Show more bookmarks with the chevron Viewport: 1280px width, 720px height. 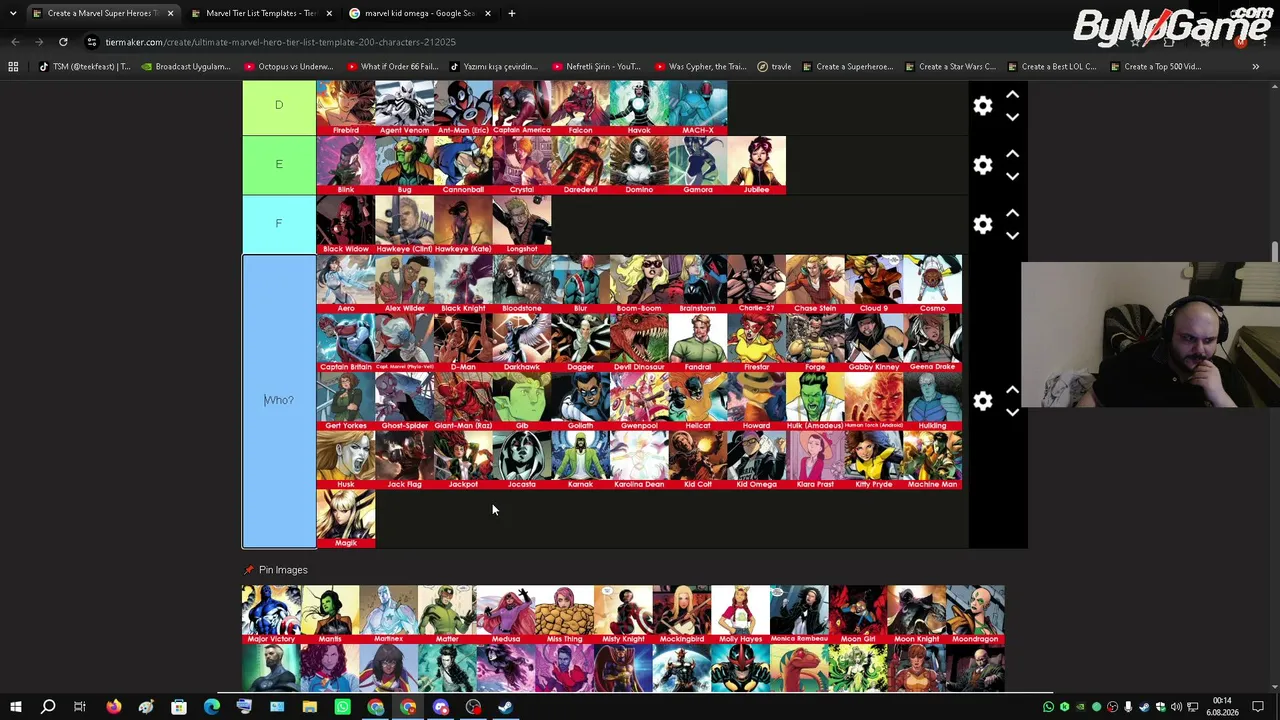pyautogui.click(x=1255, y=67)
